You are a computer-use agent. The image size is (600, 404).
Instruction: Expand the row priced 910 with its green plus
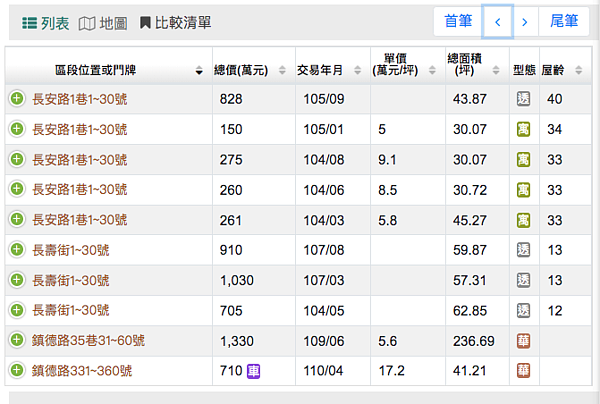coord(17,250)
